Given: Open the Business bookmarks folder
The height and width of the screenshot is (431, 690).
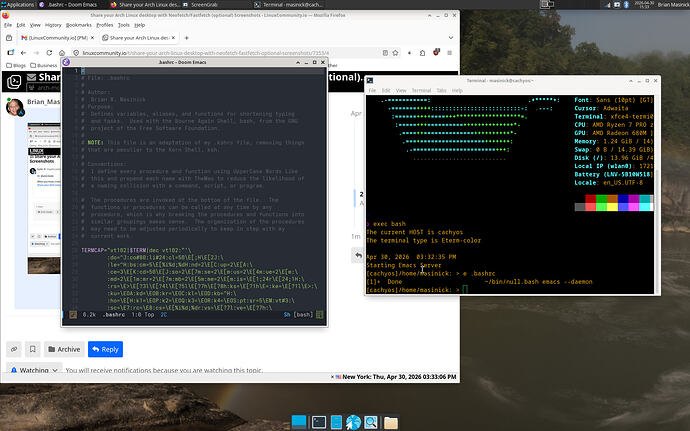Looking at the screenshot, I should 44,65.
